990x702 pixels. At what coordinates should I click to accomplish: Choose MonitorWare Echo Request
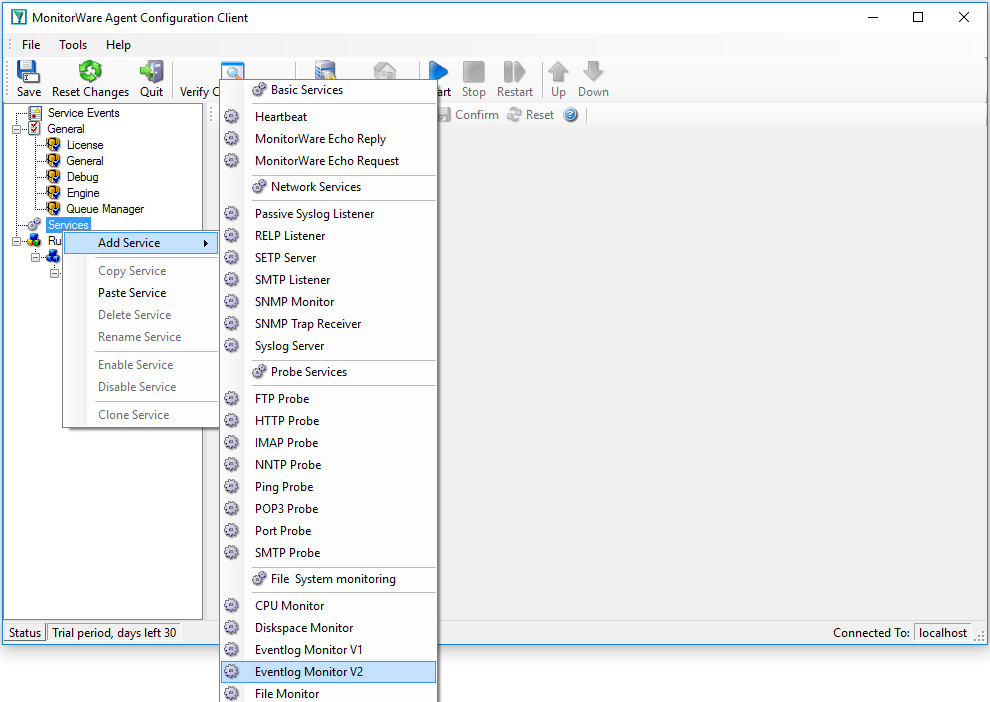point(328,161)
